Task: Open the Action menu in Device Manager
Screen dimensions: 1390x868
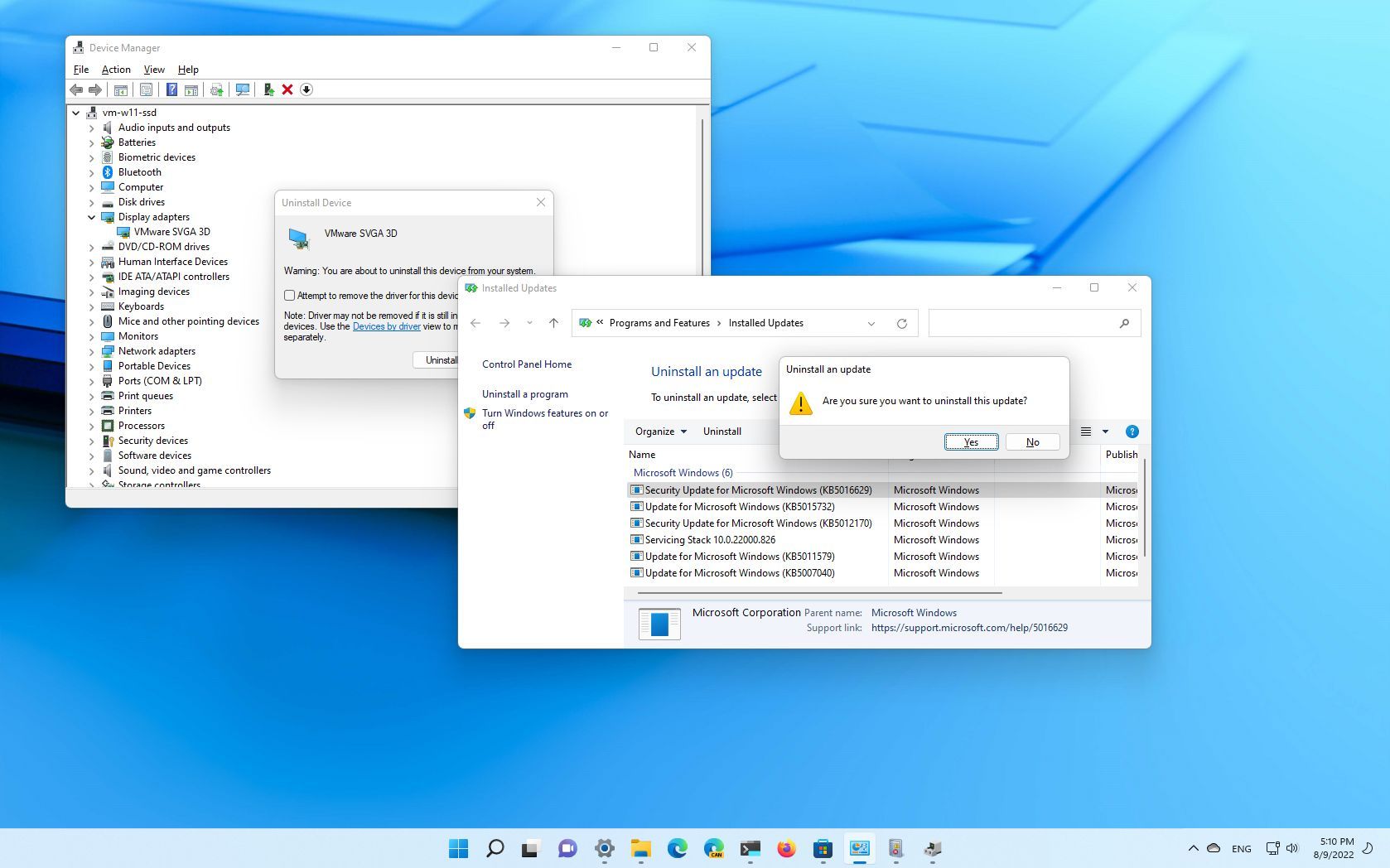Action: 115,70
